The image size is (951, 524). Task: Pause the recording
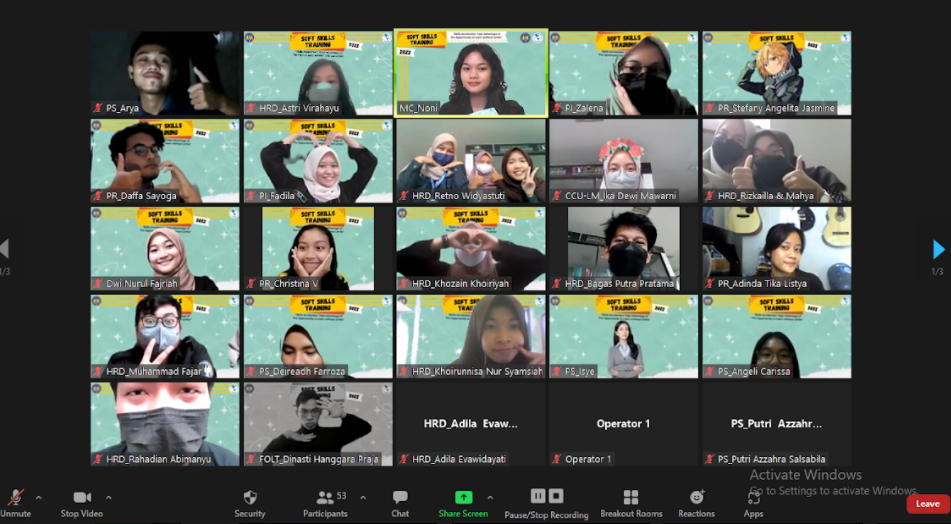point(537,496)
